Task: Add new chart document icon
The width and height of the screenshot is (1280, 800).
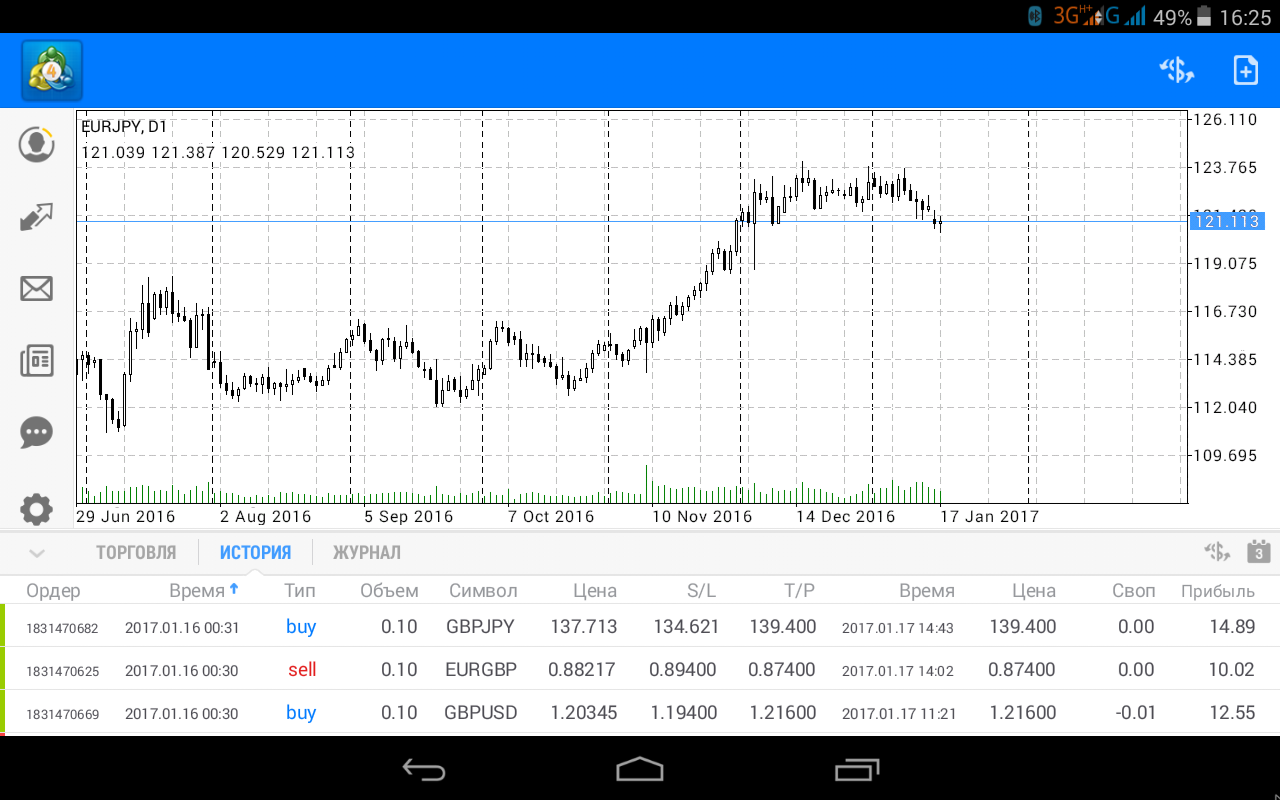Action: (x=1245, y=70)
